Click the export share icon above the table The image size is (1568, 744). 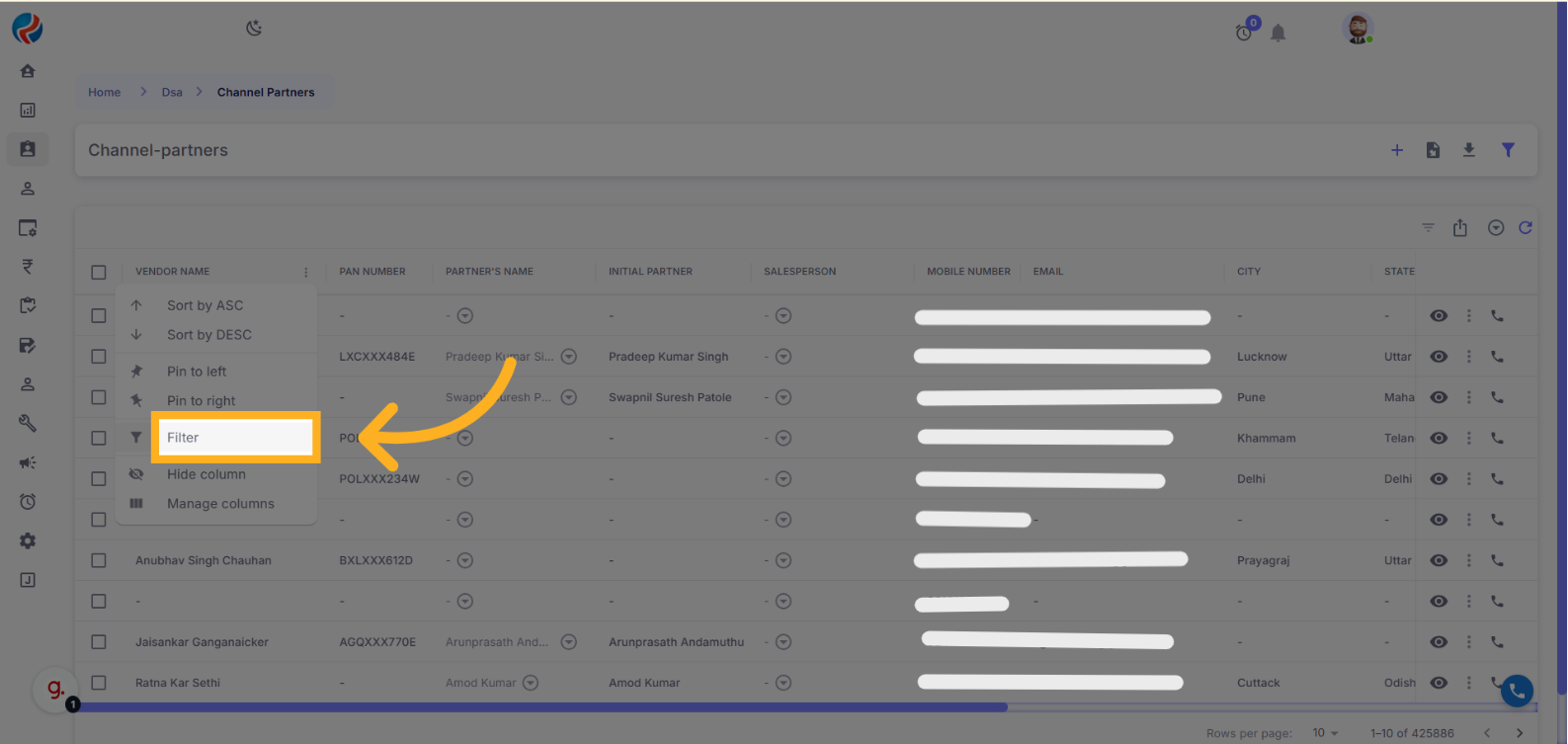coord(1460,228)
